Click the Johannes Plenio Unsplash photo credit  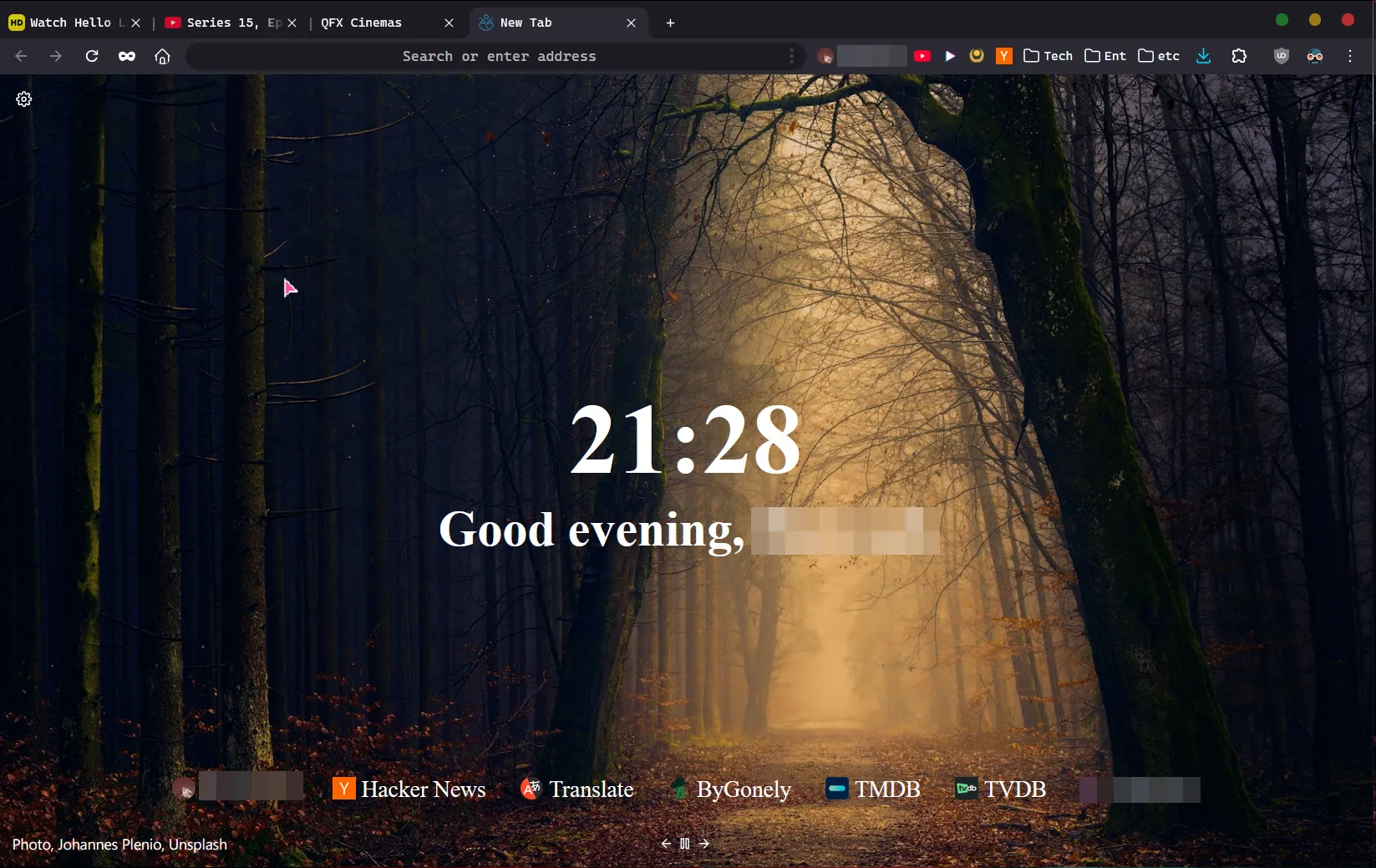click(119, 844)
